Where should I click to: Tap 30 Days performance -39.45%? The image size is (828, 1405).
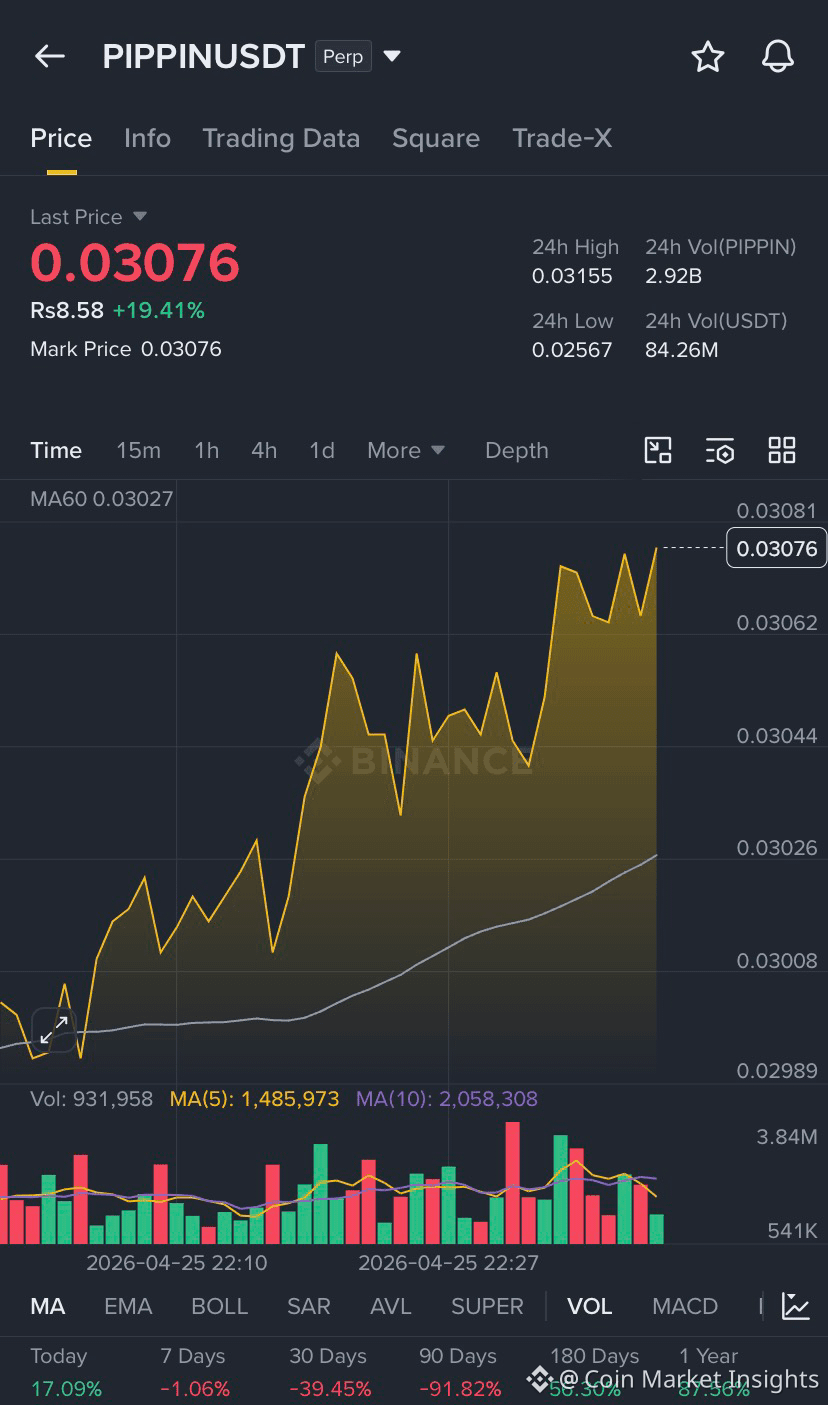[330, 1389]
